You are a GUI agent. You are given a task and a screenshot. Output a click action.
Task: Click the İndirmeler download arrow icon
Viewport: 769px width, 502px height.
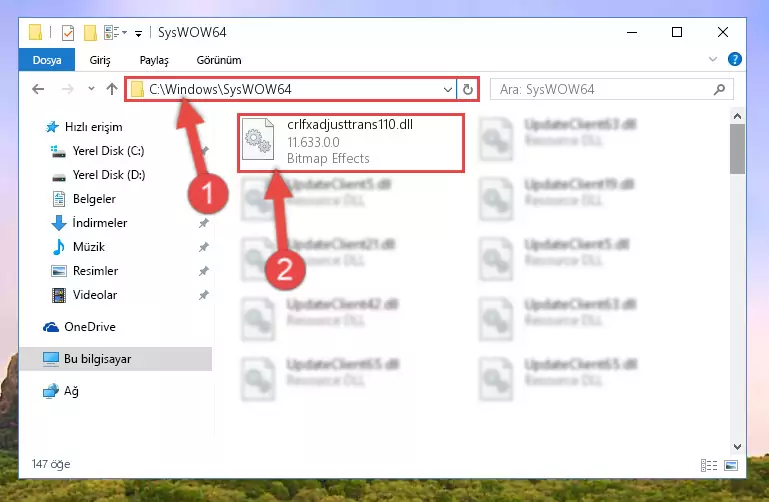tap(59, 223)
